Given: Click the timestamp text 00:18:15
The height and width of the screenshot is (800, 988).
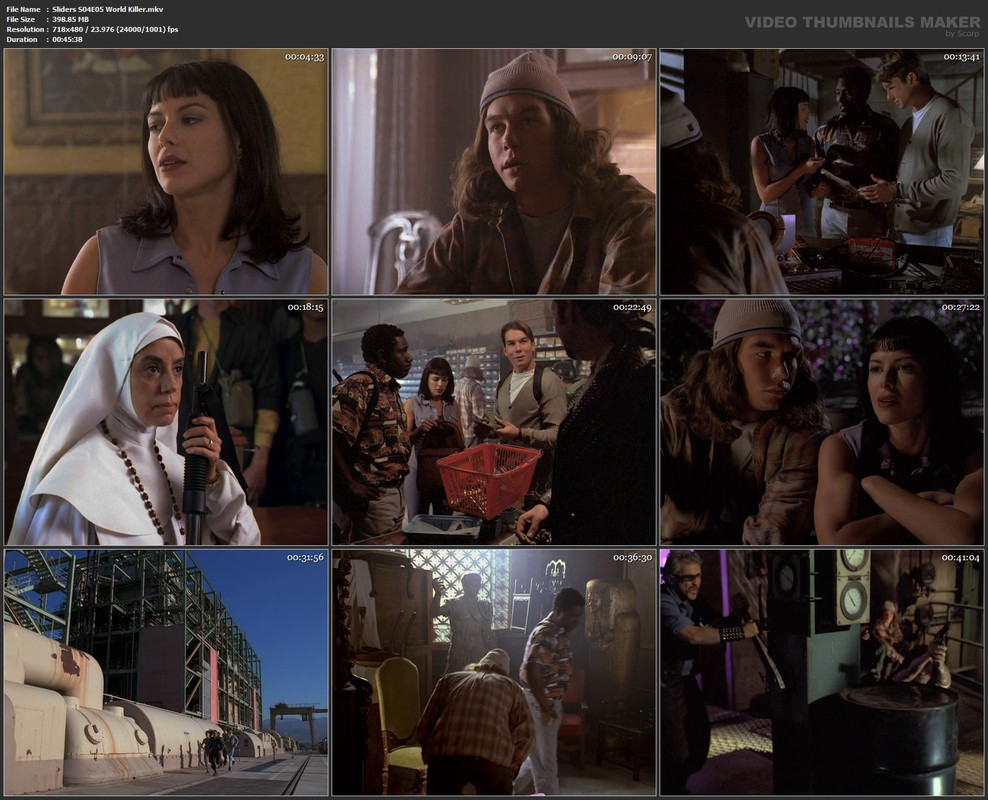Looking at the screenshot, I should pyautogui.click(x=306, y=307).
